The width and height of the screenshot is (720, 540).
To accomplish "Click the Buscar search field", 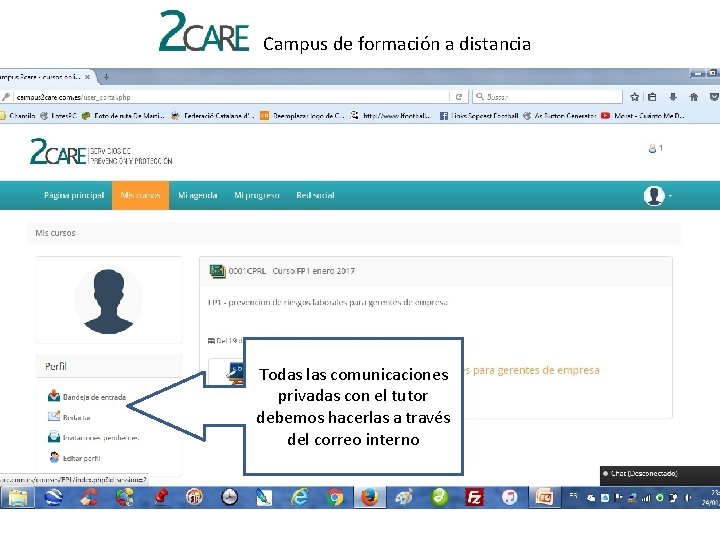I will [547, 97].
